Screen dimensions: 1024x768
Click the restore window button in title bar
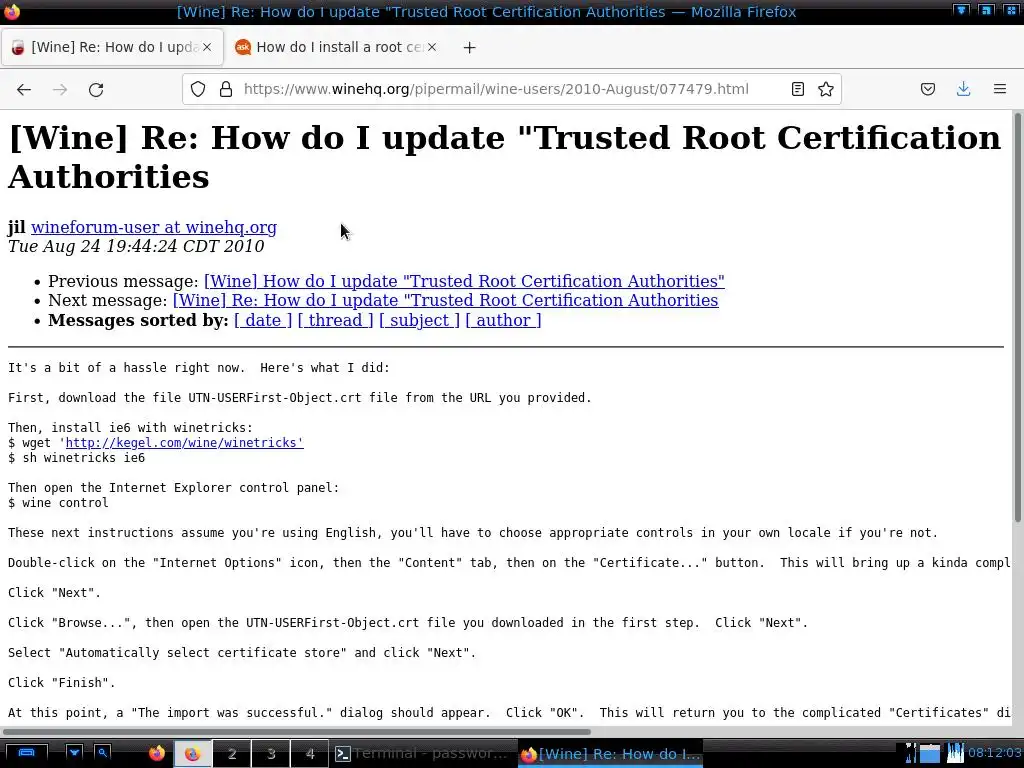tap(986, 10)
